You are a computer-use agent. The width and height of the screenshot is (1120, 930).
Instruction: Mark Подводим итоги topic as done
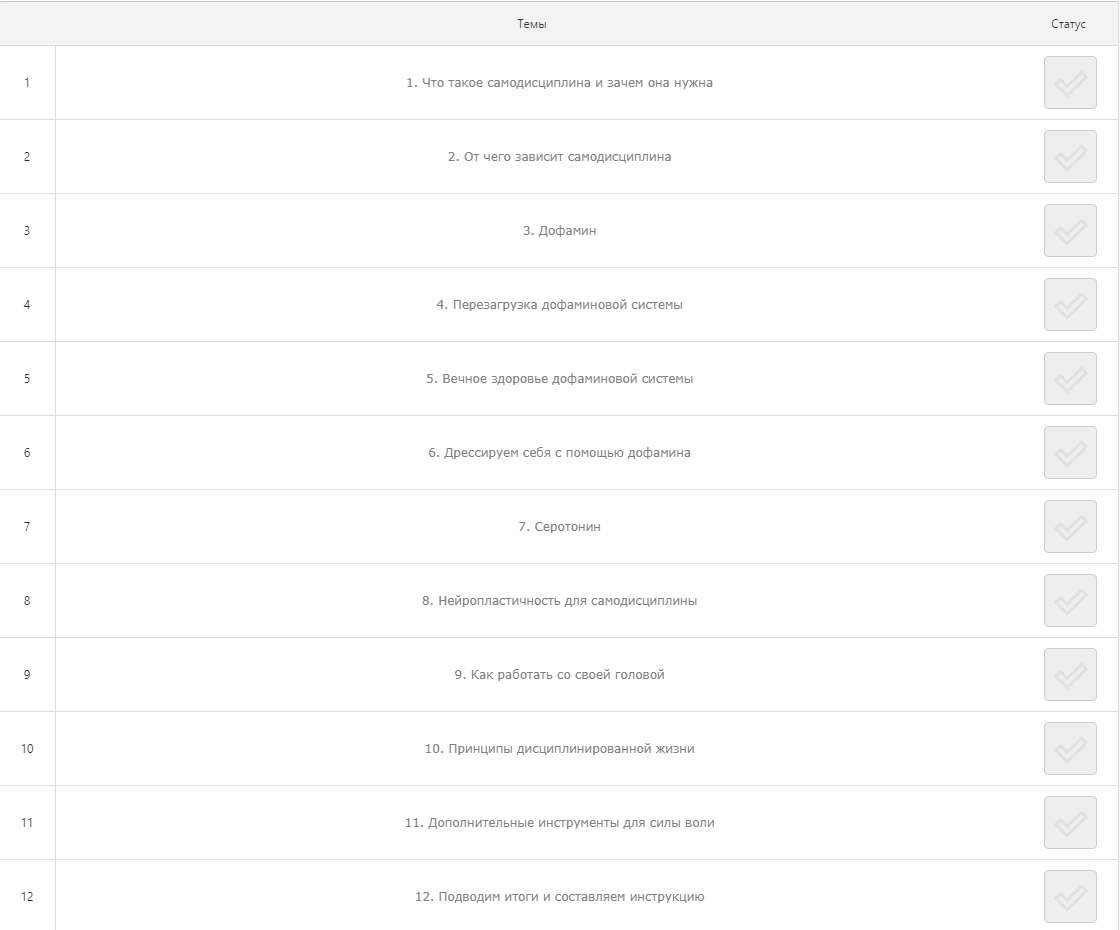[x=1070, y=897]
